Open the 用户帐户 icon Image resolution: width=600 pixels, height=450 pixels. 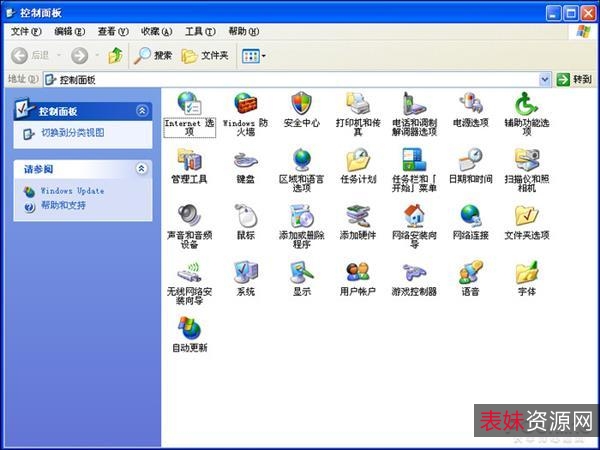358,272
